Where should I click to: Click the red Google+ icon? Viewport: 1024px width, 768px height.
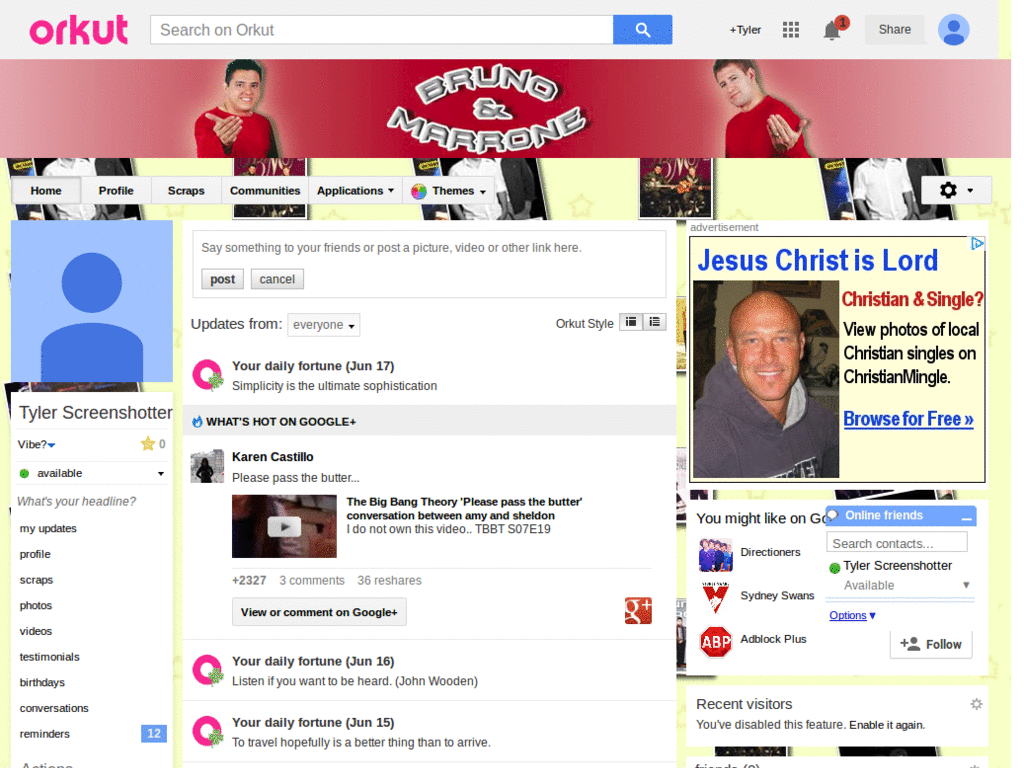pyautogui.click(x=638, y=611)
